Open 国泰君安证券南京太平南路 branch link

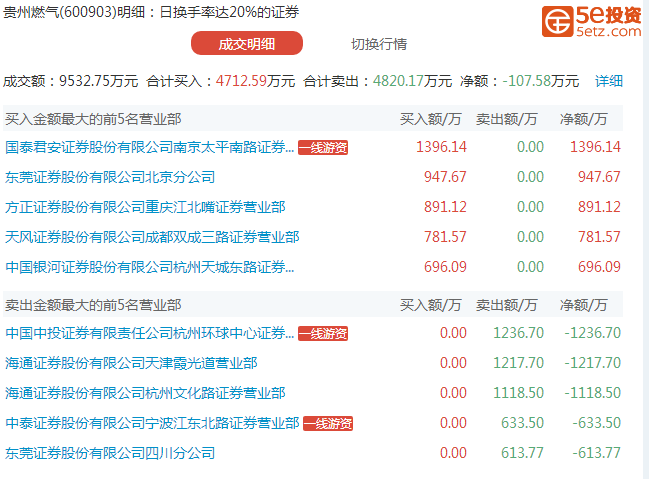point(150,147)
